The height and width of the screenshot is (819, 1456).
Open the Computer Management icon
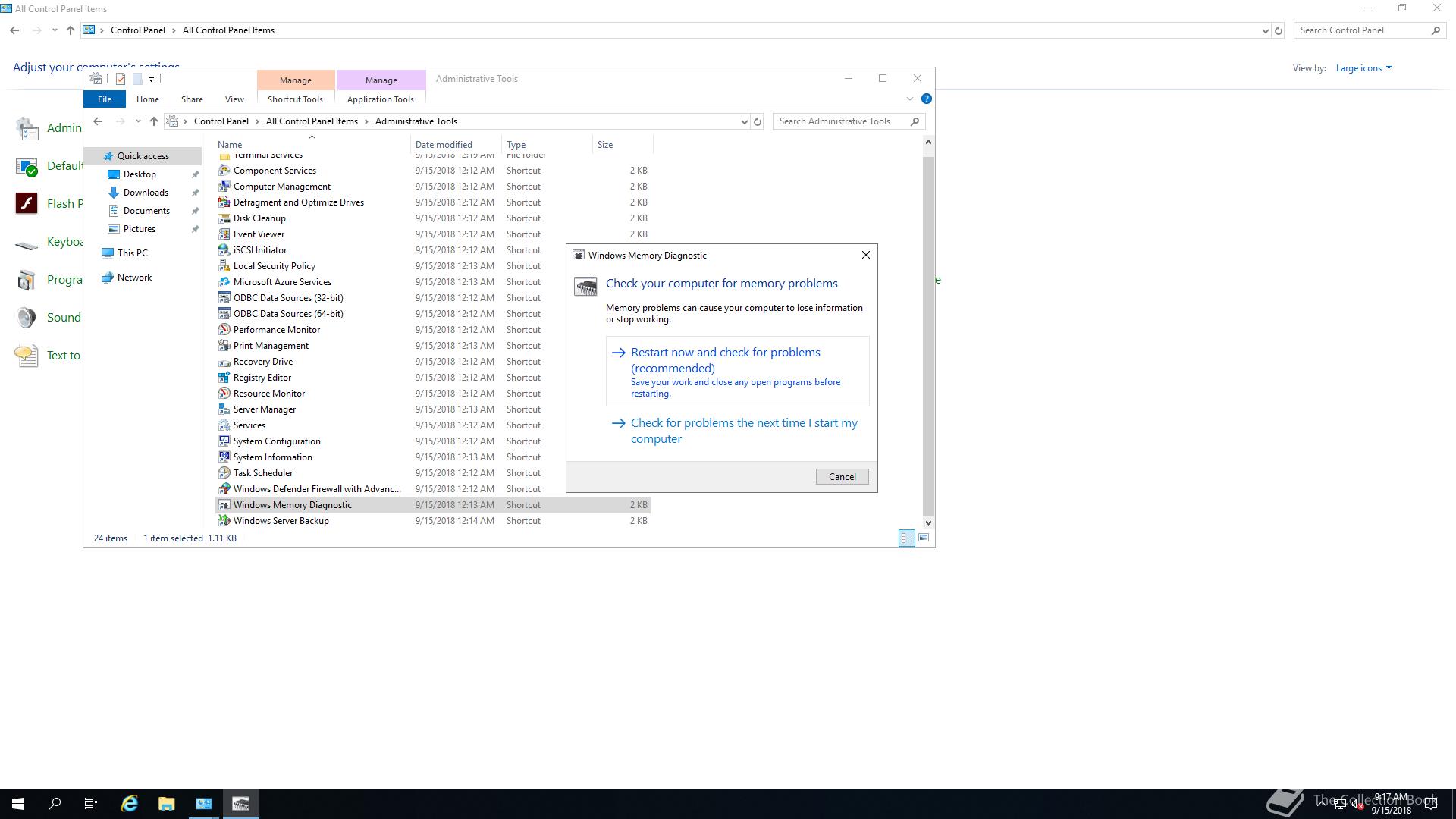click(224, 187)
